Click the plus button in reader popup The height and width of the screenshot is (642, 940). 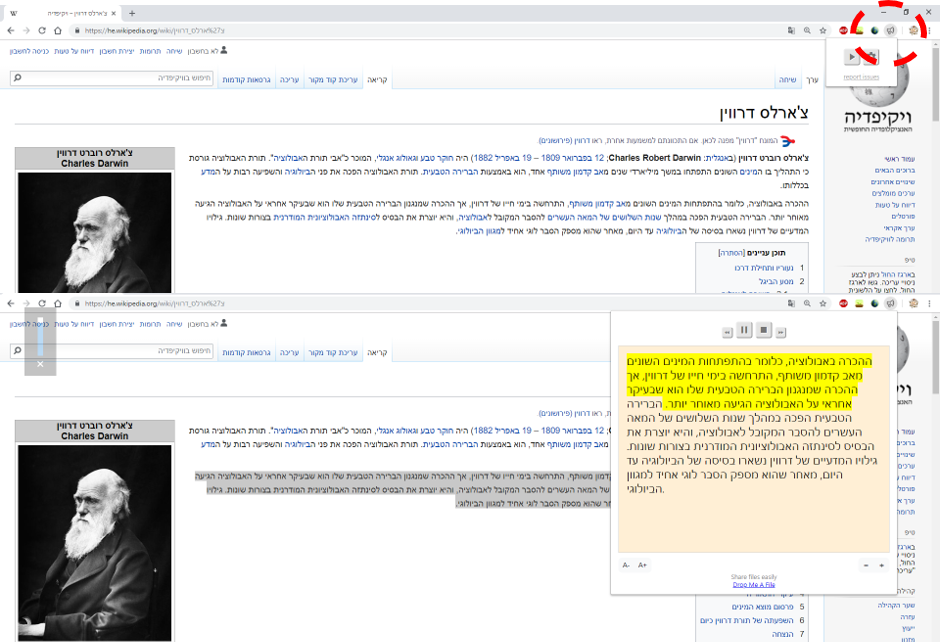coord(881,565)
